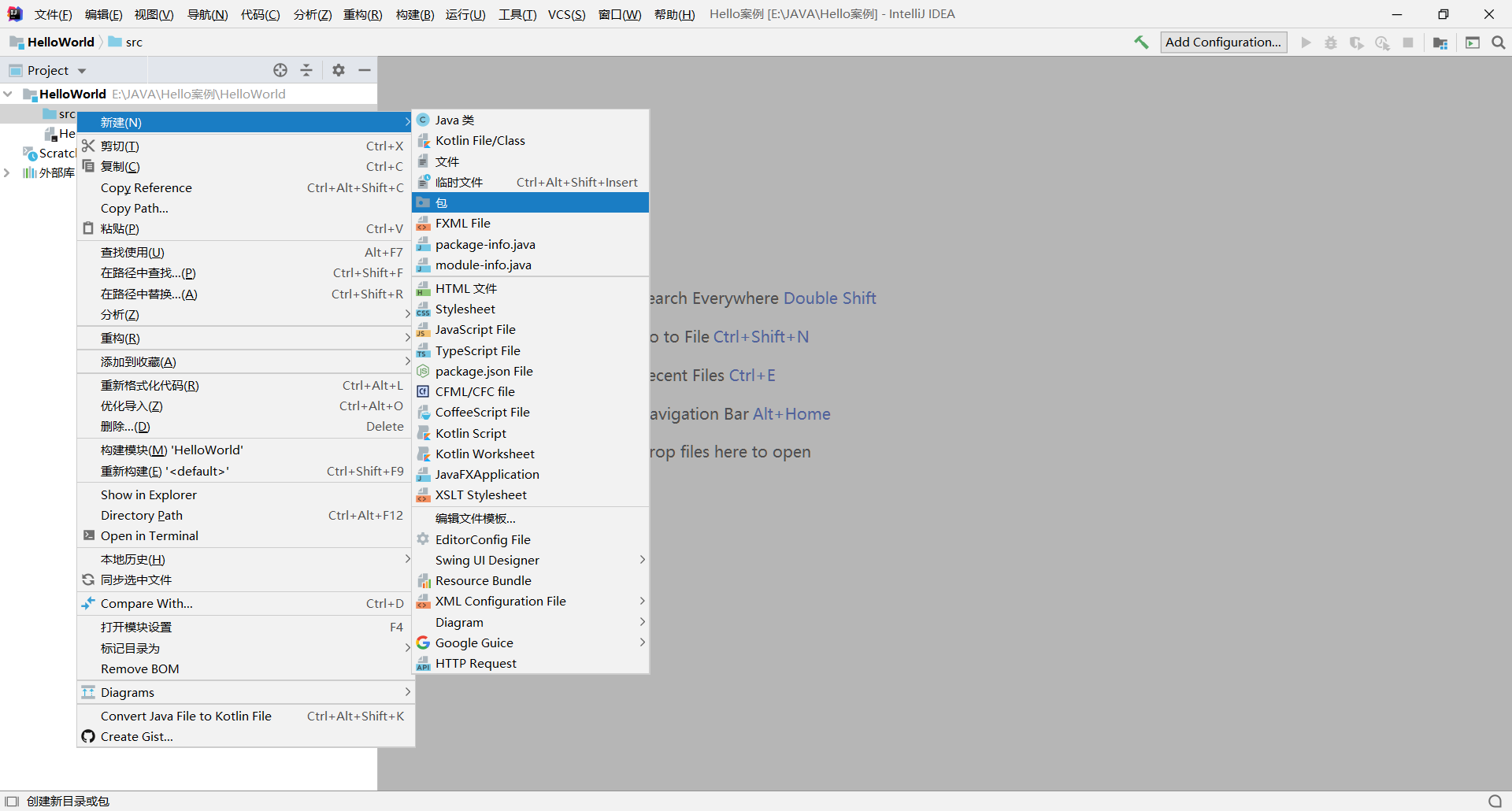Click Compare With... entry
This screenshot has width=1512, height=811.
tap(246, 603)
